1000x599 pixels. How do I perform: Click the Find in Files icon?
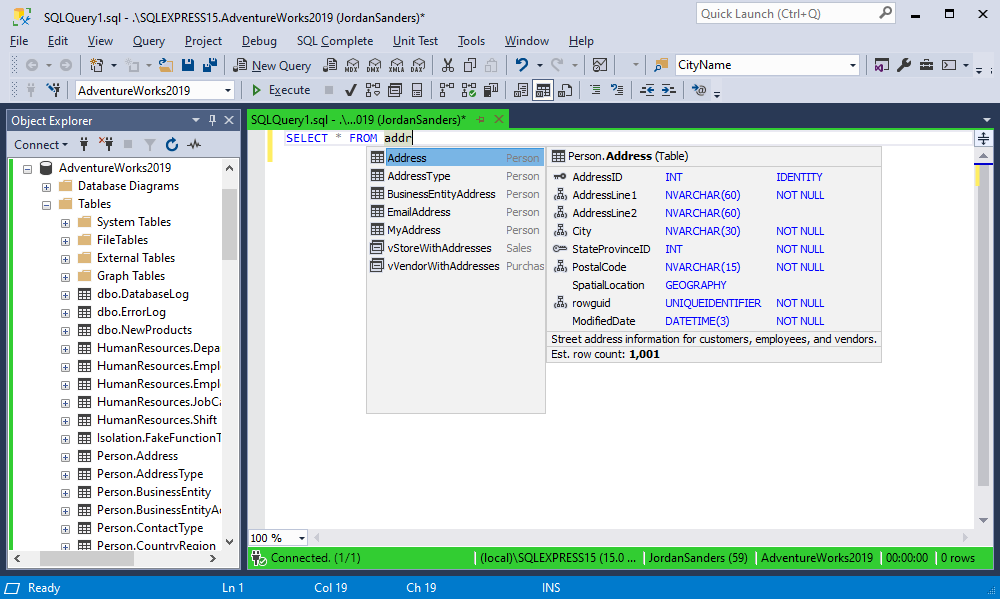[x=661, y=65]
